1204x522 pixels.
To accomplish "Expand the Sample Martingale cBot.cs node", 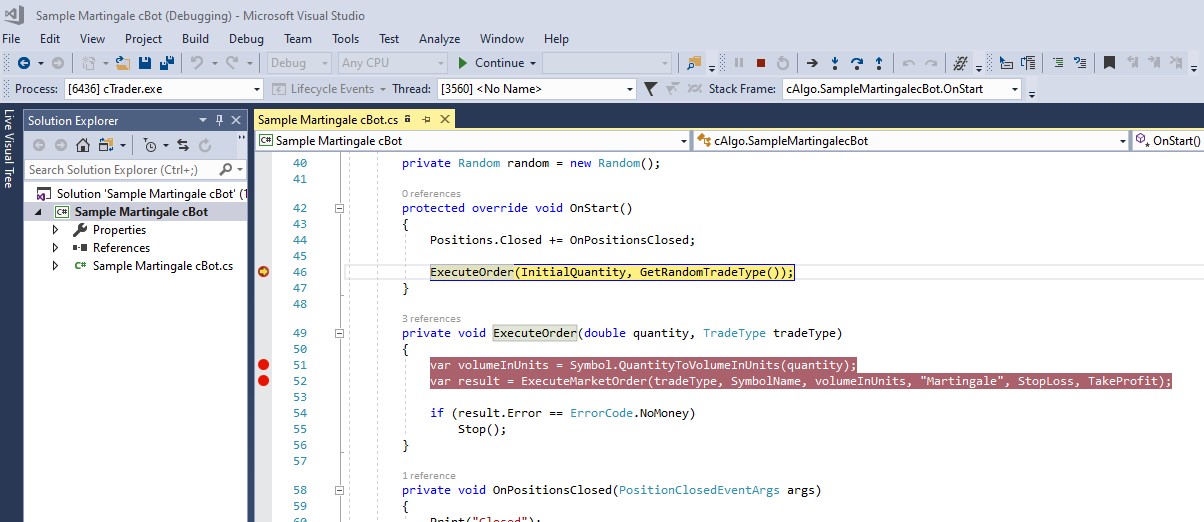I will [x=56, y=266].
